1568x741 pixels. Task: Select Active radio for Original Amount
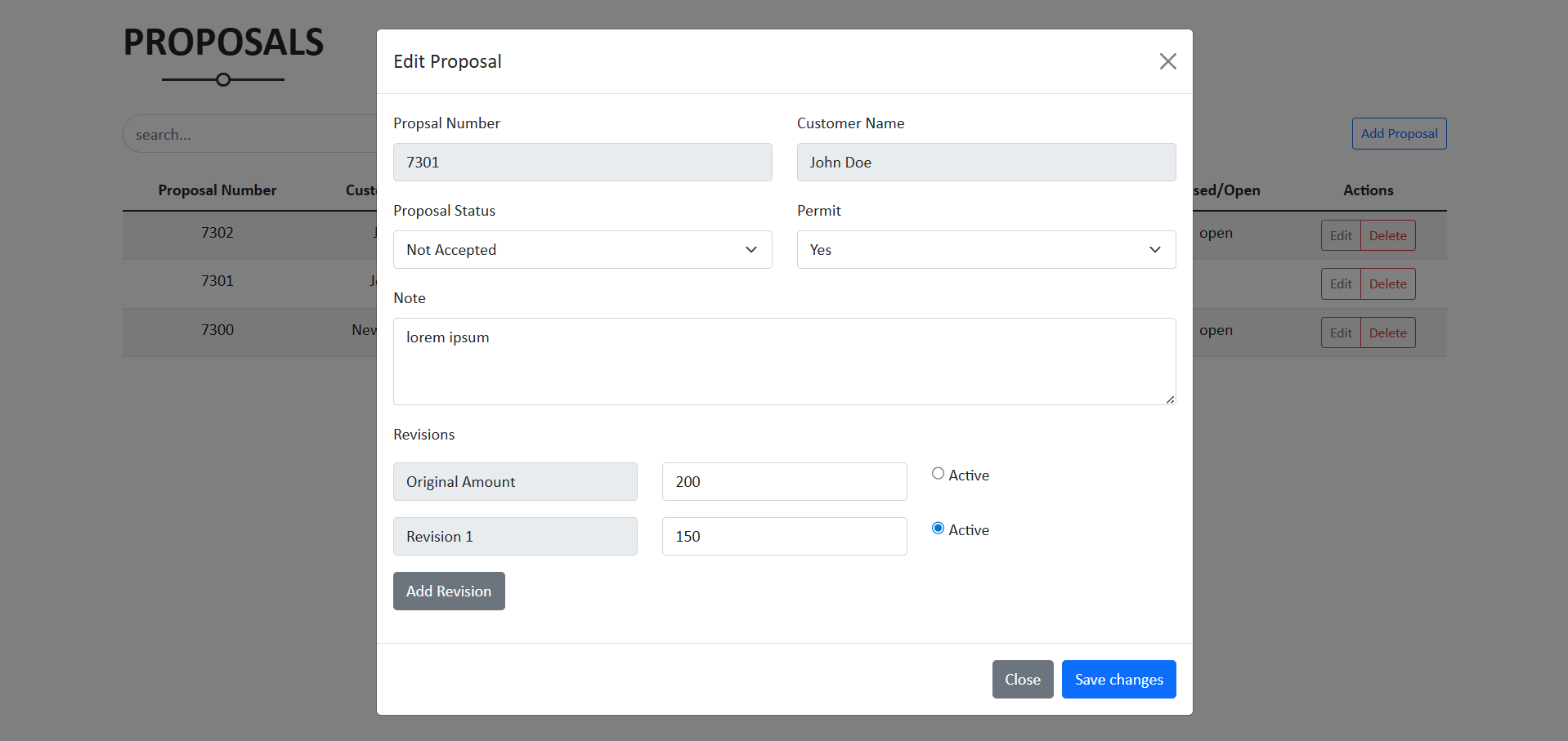pos(938,474)
